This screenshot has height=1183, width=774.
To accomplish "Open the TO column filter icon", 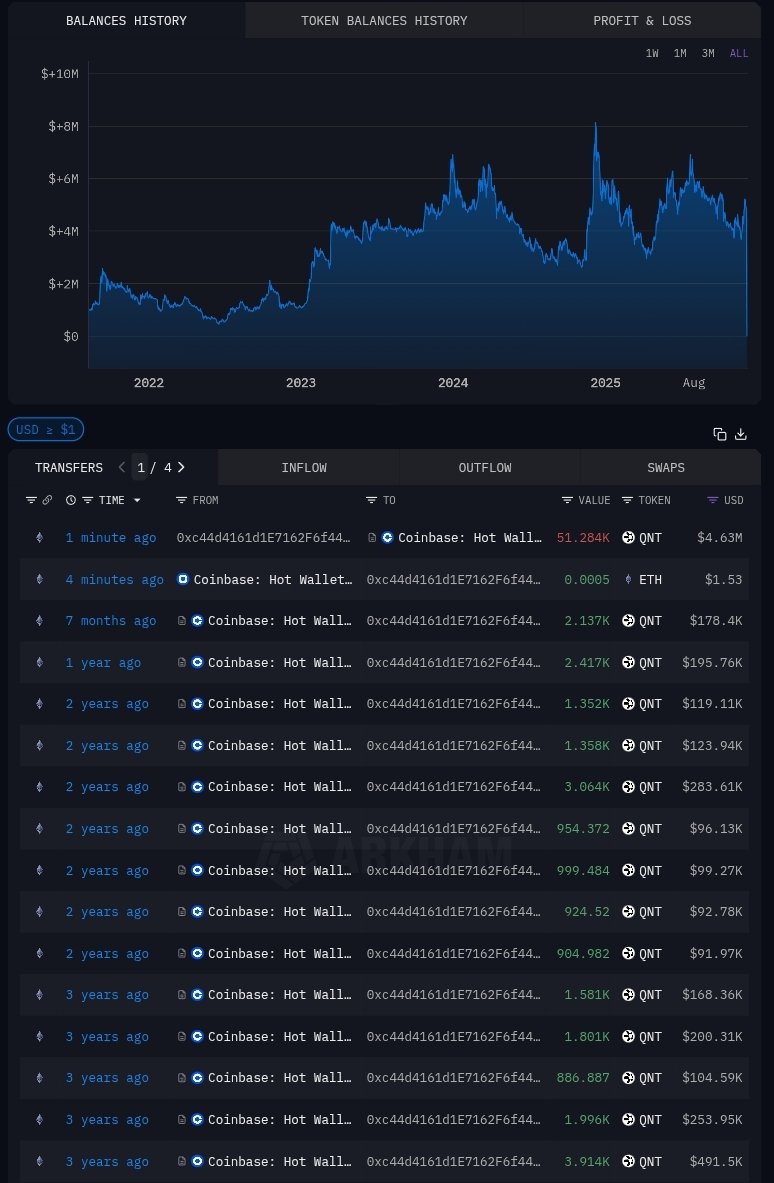I will click(x=371, y=500).
